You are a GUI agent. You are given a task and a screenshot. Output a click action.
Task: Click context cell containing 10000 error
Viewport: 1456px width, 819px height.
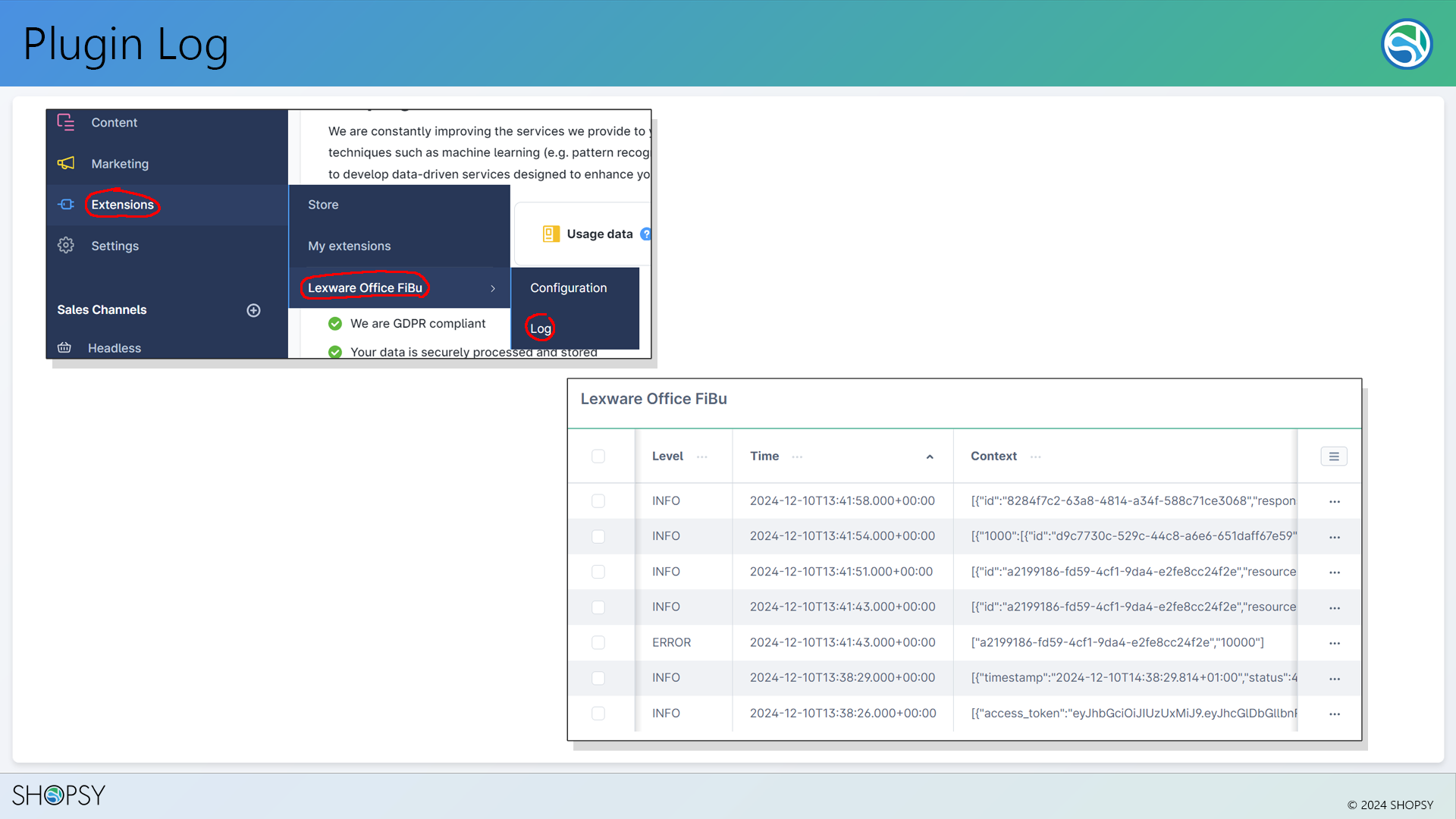pos(1118,642)
